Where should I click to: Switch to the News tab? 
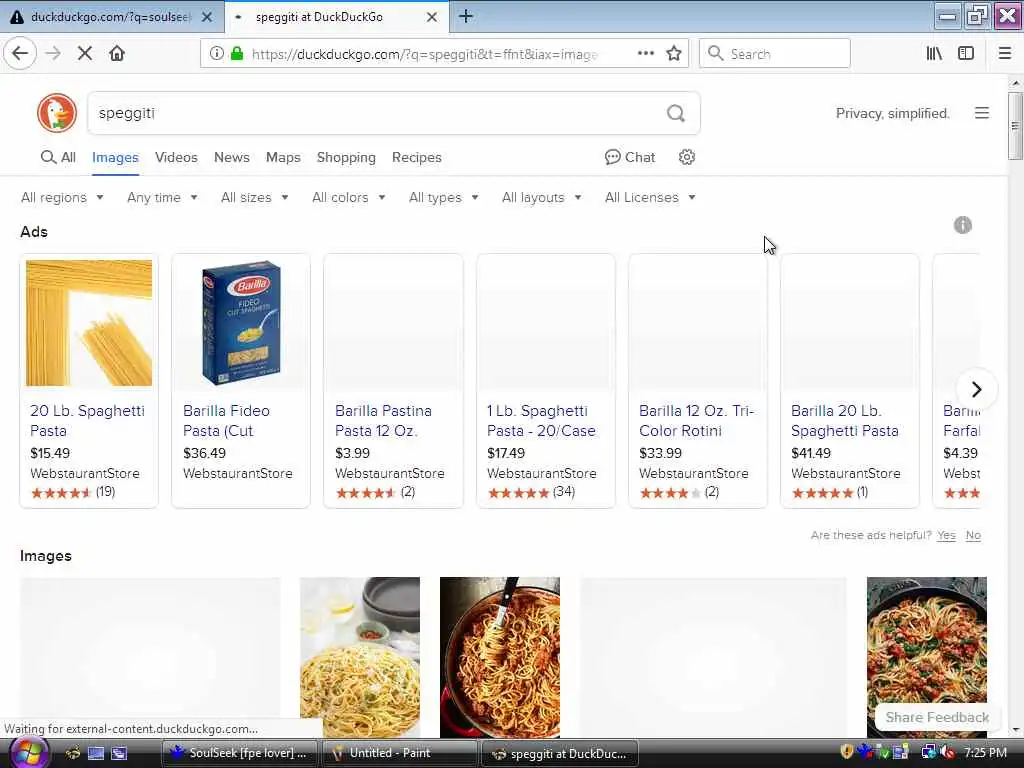(231, 157)
